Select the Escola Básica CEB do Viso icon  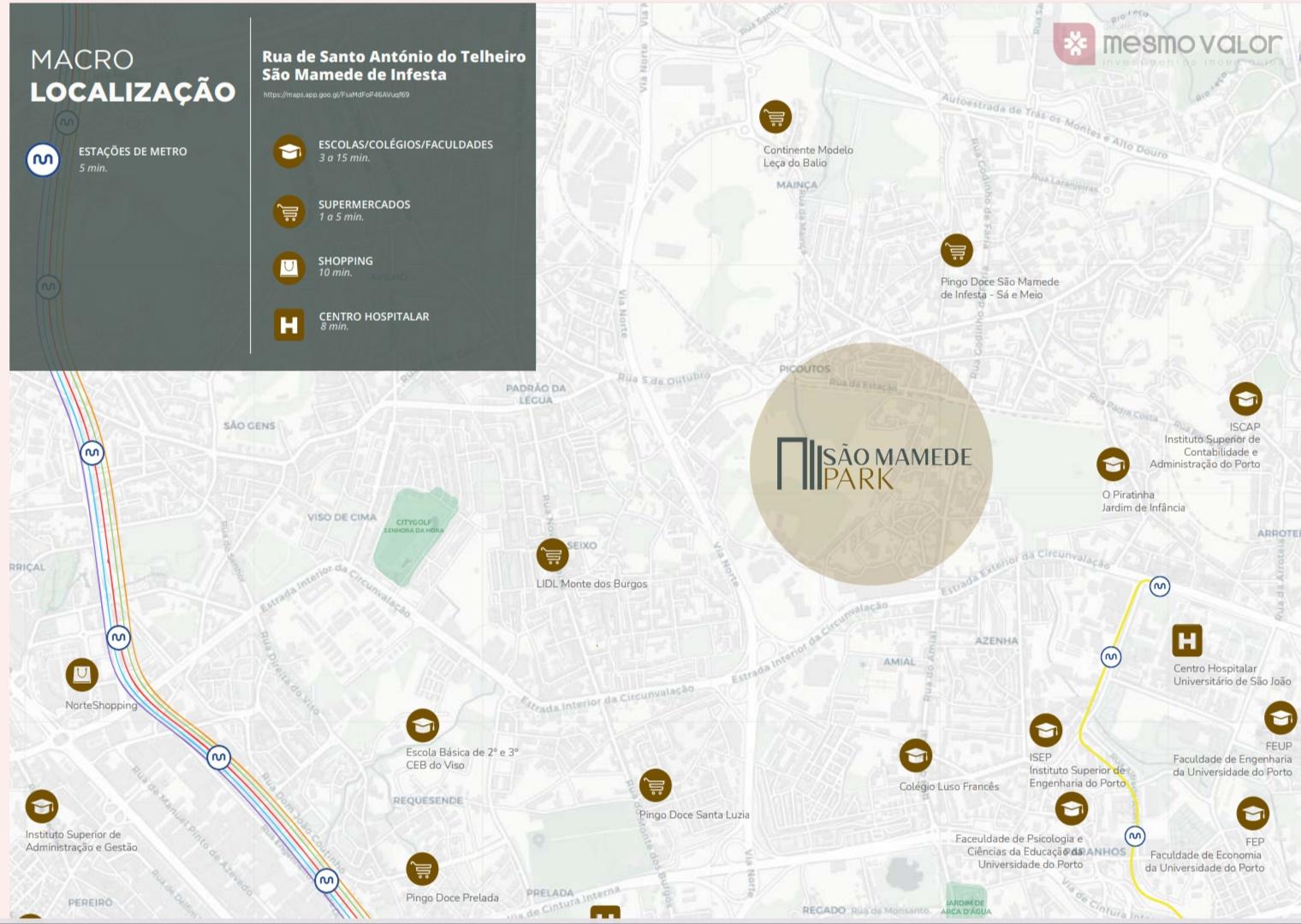(x=422, y=726)
